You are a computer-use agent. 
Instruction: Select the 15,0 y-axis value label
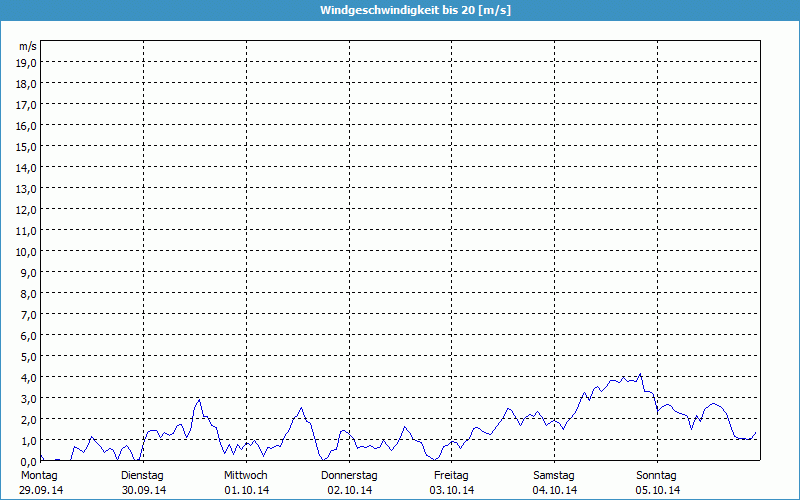click(27, 146)
